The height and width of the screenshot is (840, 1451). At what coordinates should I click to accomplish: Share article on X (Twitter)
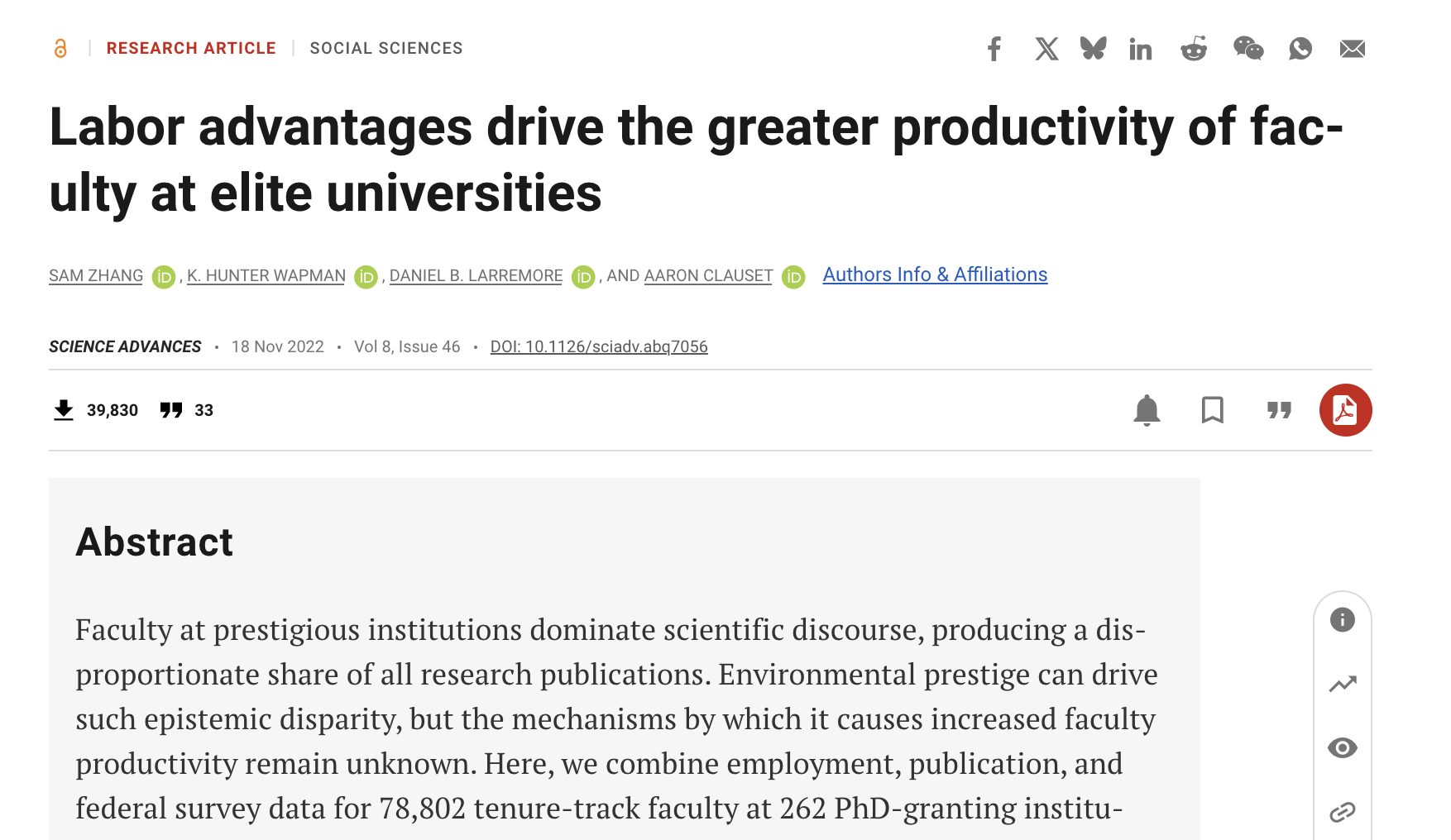pos(1046,49)
